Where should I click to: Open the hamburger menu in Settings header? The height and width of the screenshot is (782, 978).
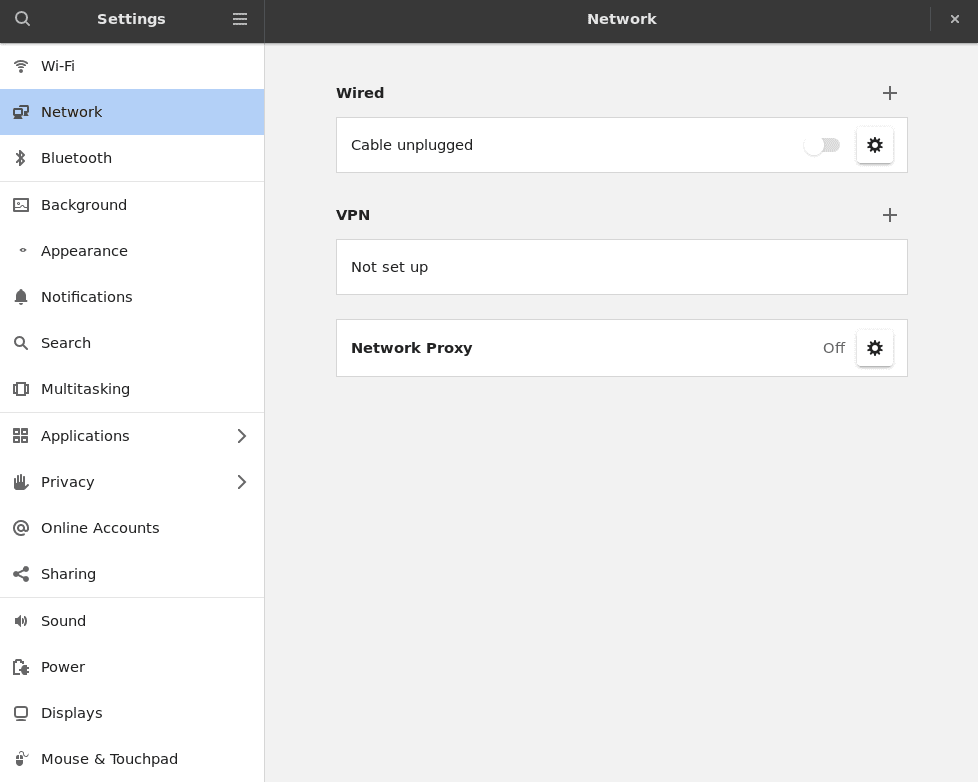pyautogui.click(x=240, y=19)
